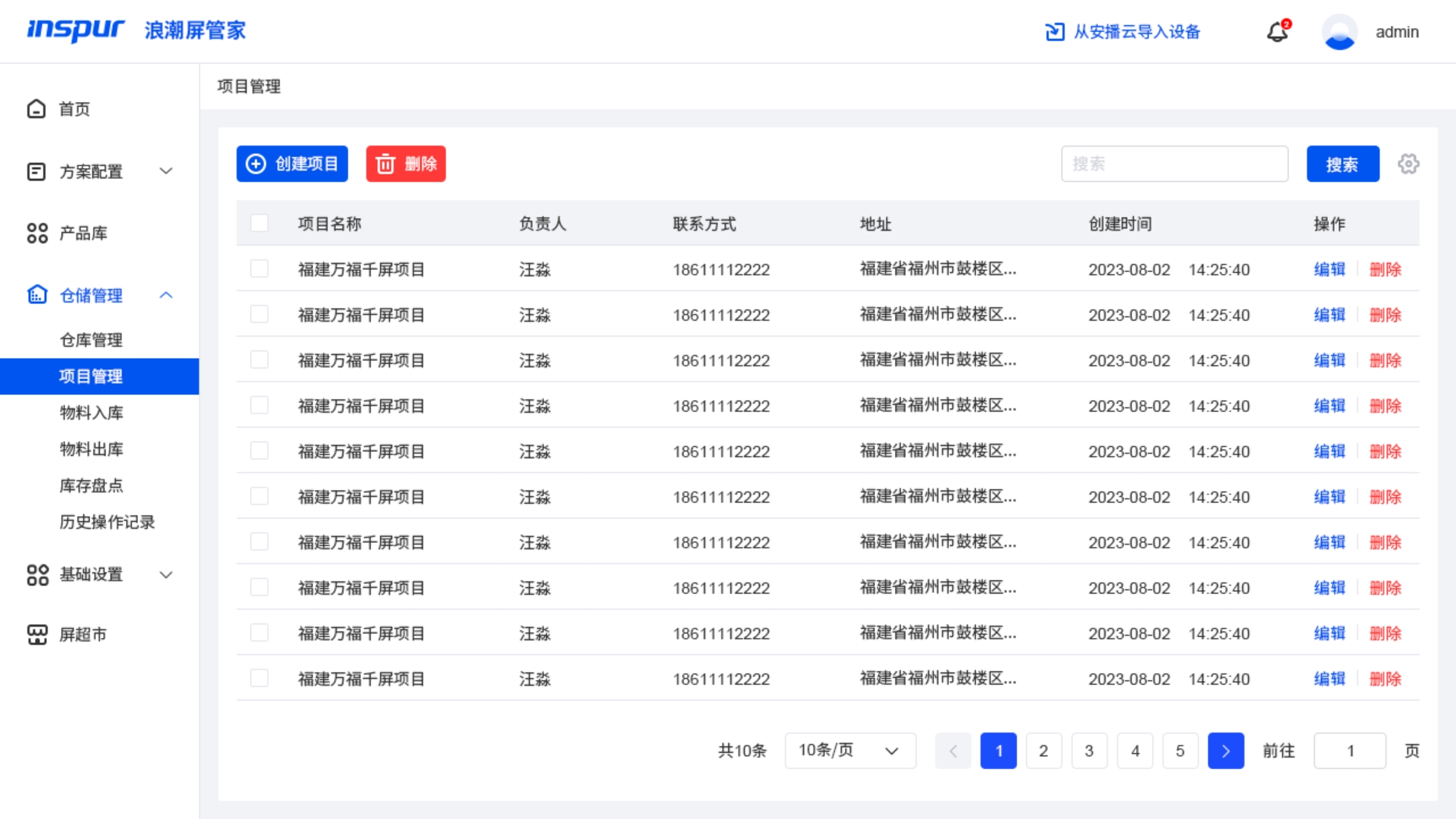Open the notification bell icon

pos(1278,31)
